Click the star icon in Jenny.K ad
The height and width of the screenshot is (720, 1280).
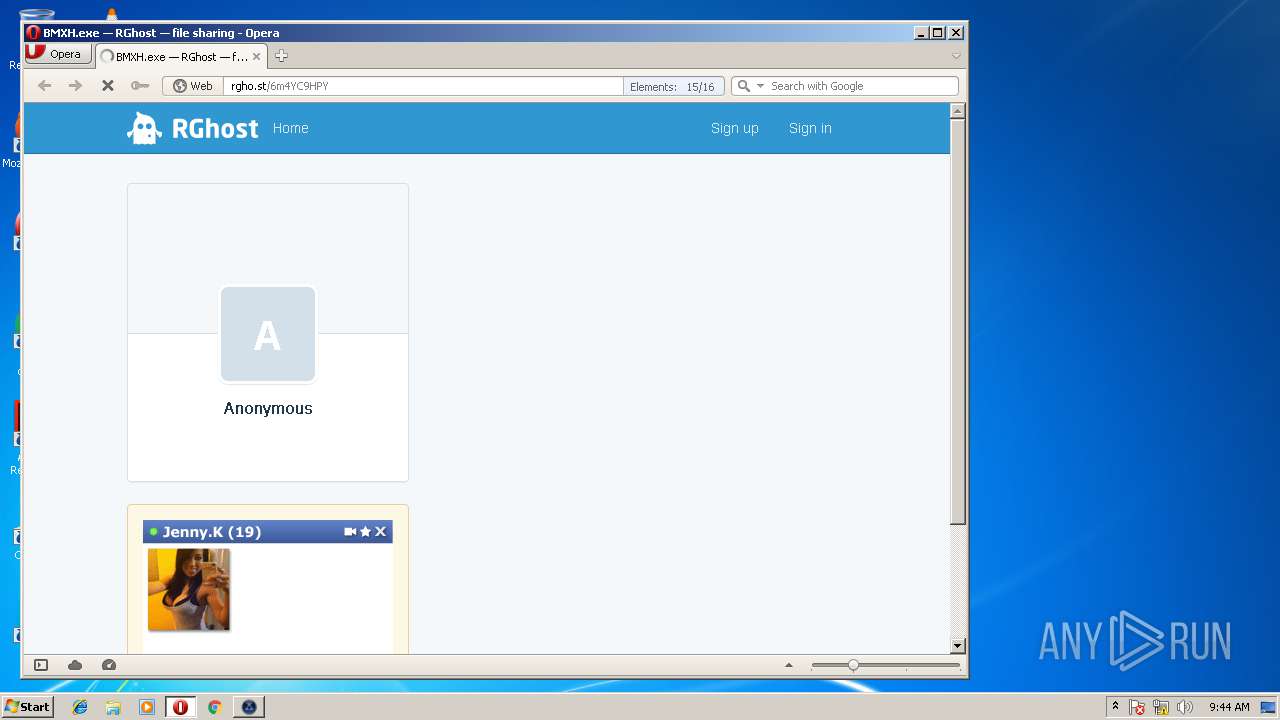(365, 532)
